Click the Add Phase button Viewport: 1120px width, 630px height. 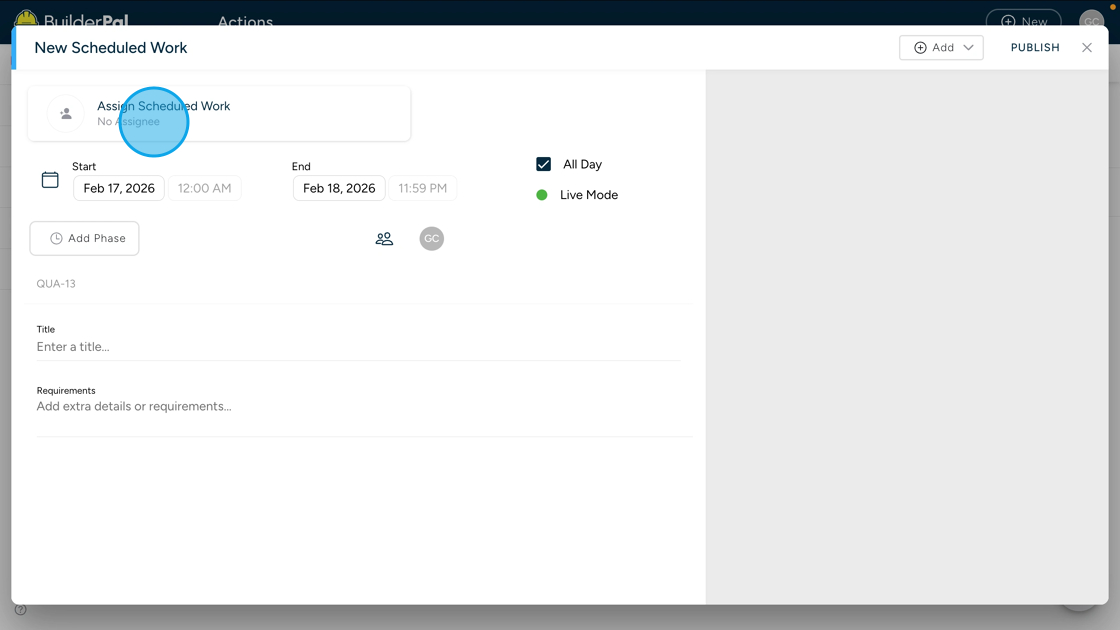pos(84,238)
